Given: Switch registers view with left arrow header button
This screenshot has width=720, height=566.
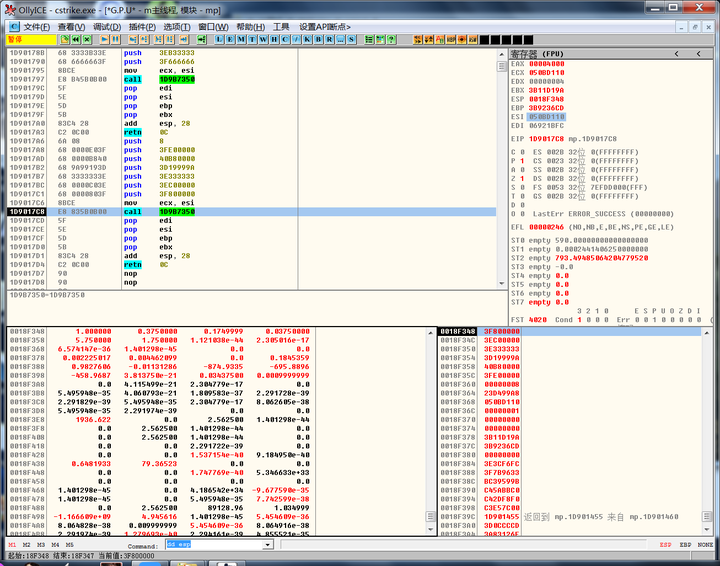Looking at the screenshot, I should click(678, 53).
